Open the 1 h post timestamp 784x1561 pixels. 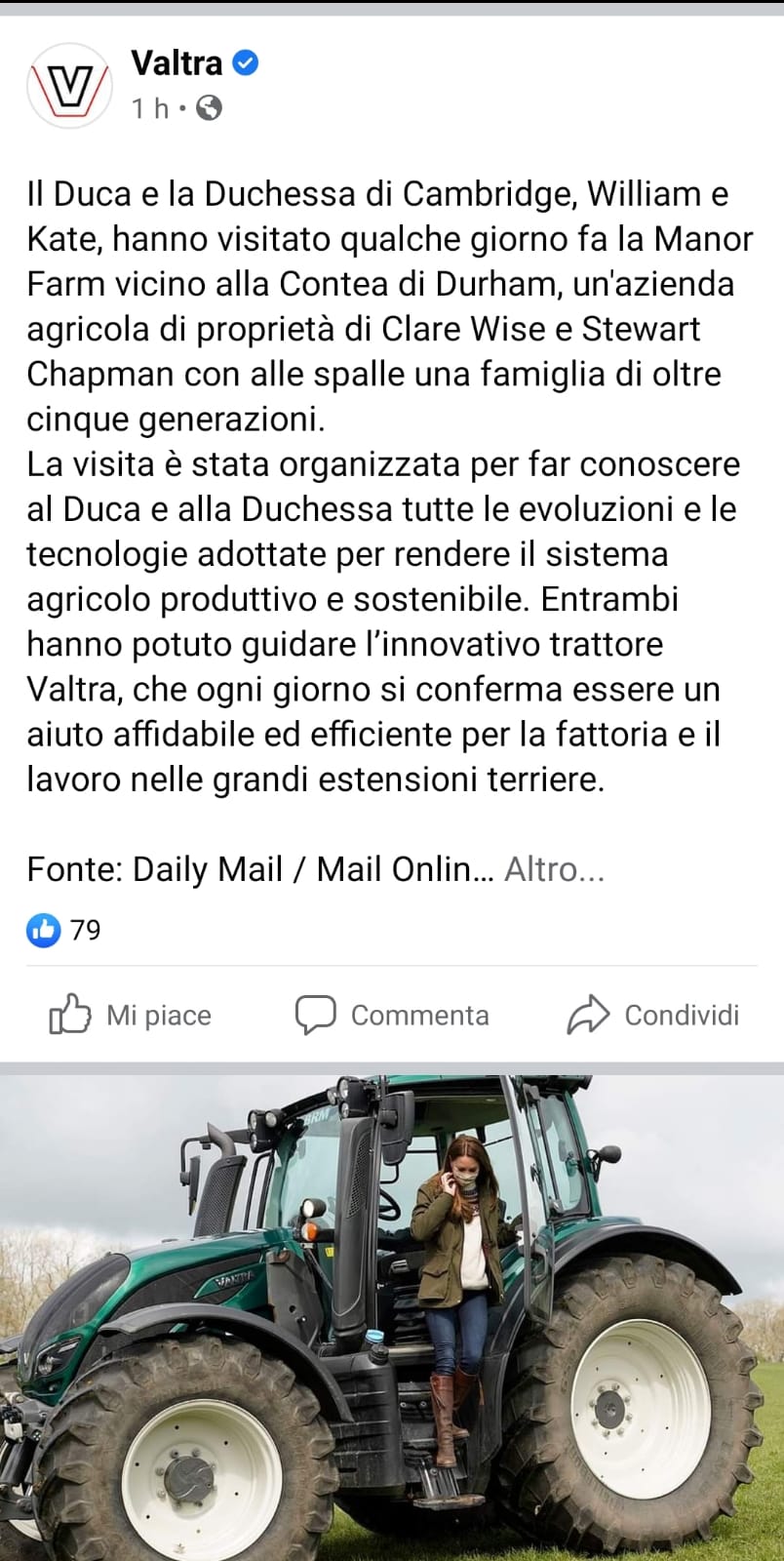(x=151, y=108)
